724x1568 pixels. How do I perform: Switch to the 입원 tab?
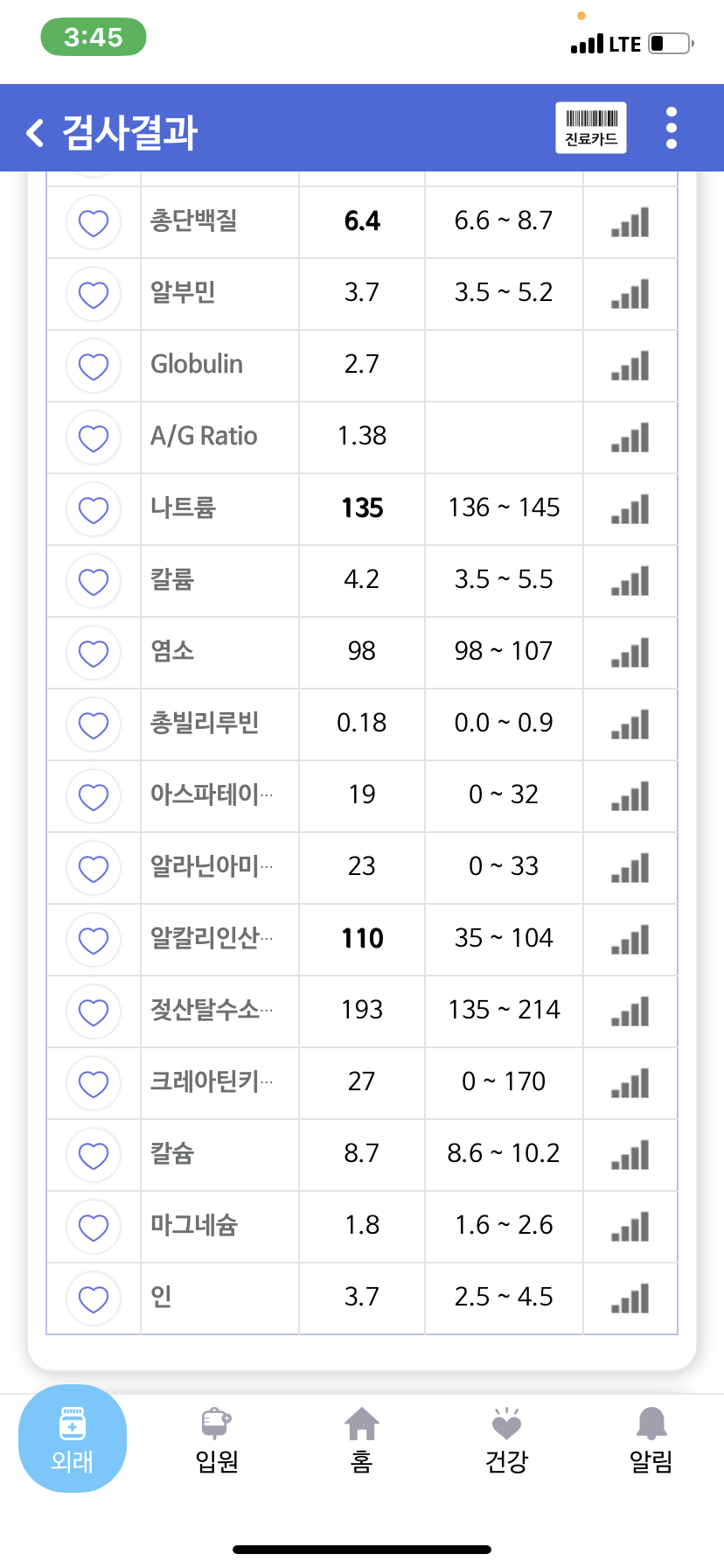(217, 1440)
